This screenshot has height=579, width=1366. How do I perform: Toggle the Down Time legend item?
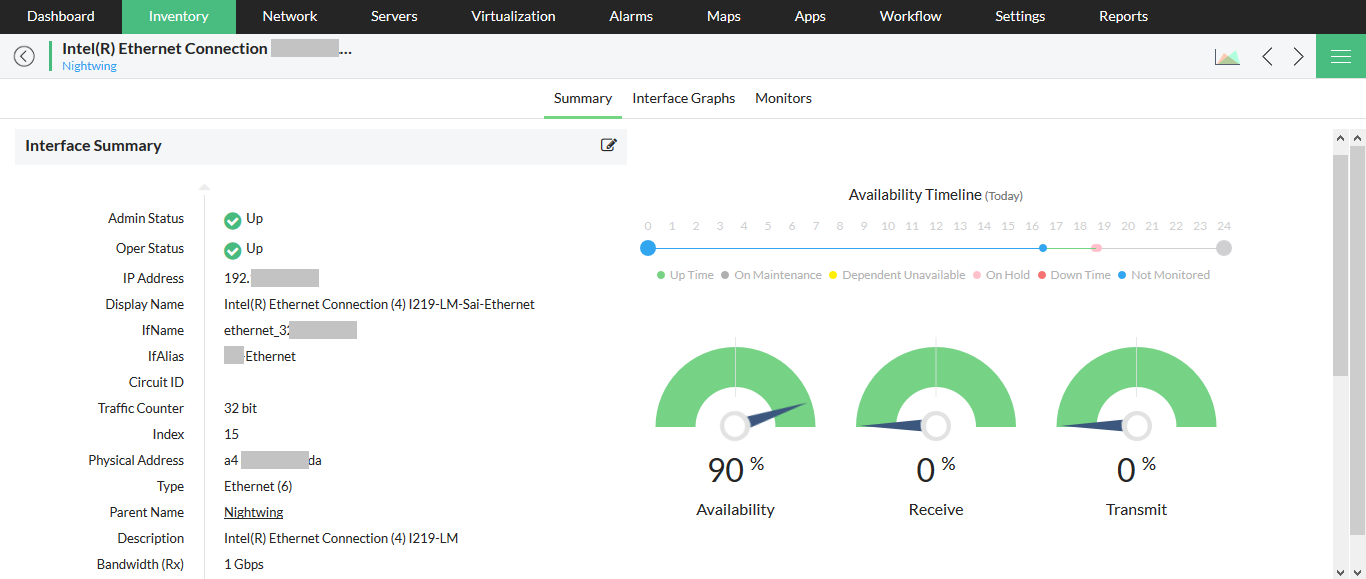pyautogui.click(x=1073, y=274)
